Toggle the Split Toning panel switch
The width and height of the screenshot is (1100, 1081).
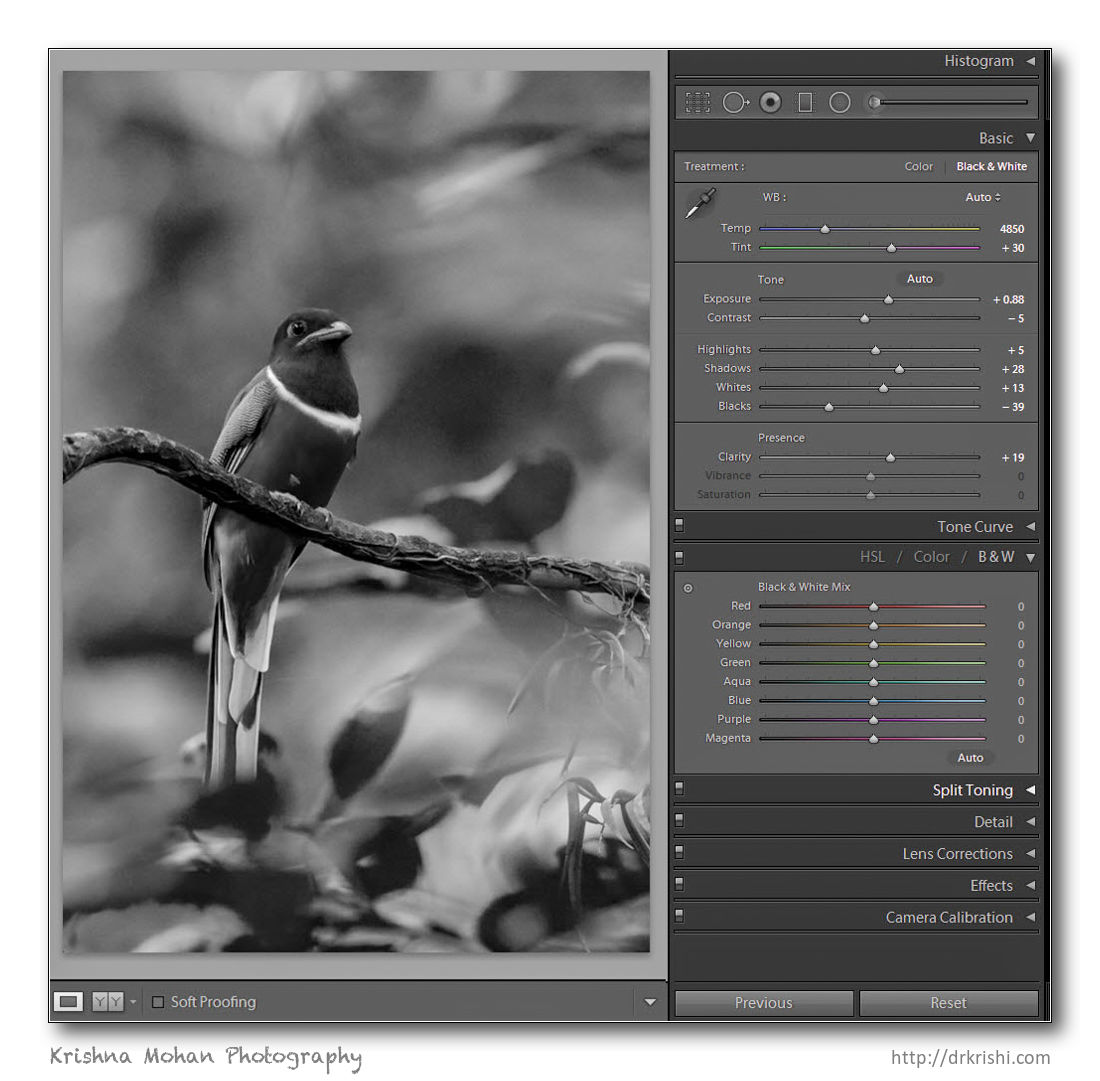click(x=679, y=790)
